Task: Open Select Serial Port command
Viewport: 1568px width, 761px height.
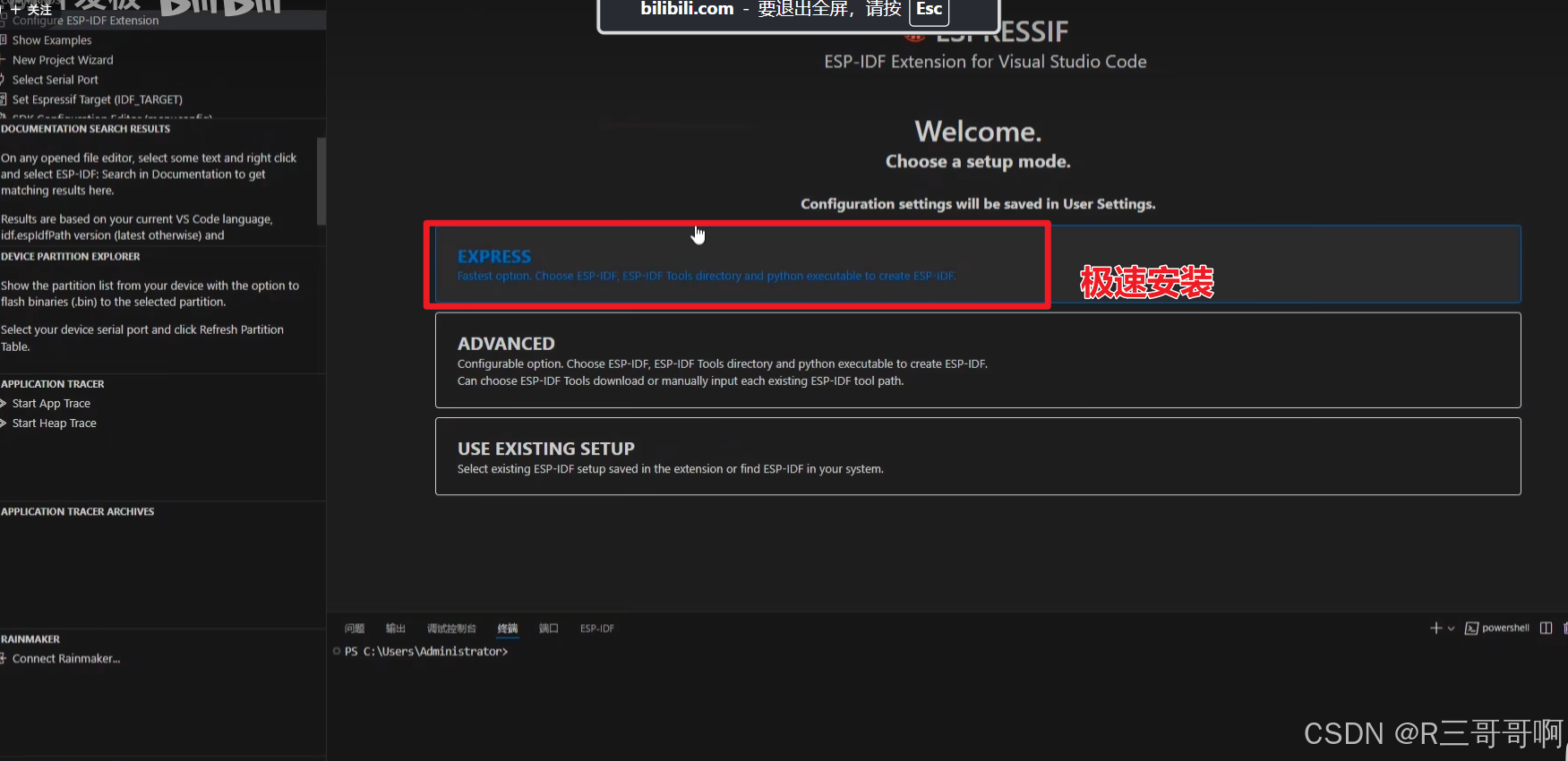Action: tap(56, 80)
